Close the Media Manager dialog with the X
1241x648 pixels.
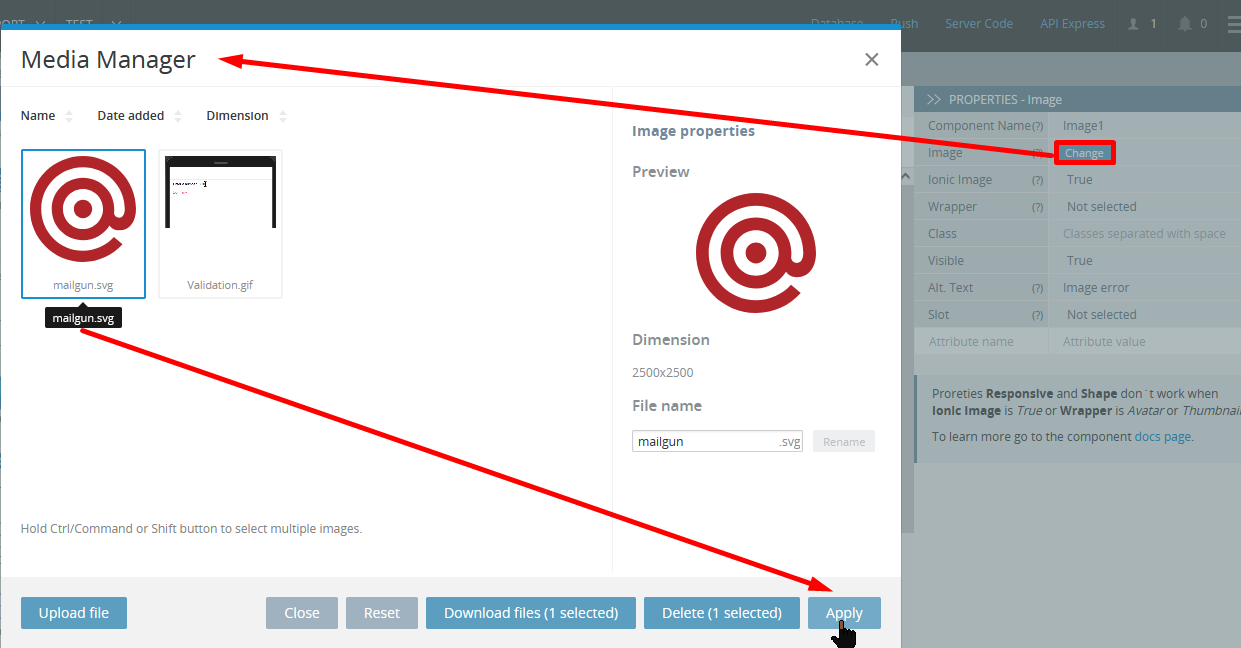tap(872, 60)
